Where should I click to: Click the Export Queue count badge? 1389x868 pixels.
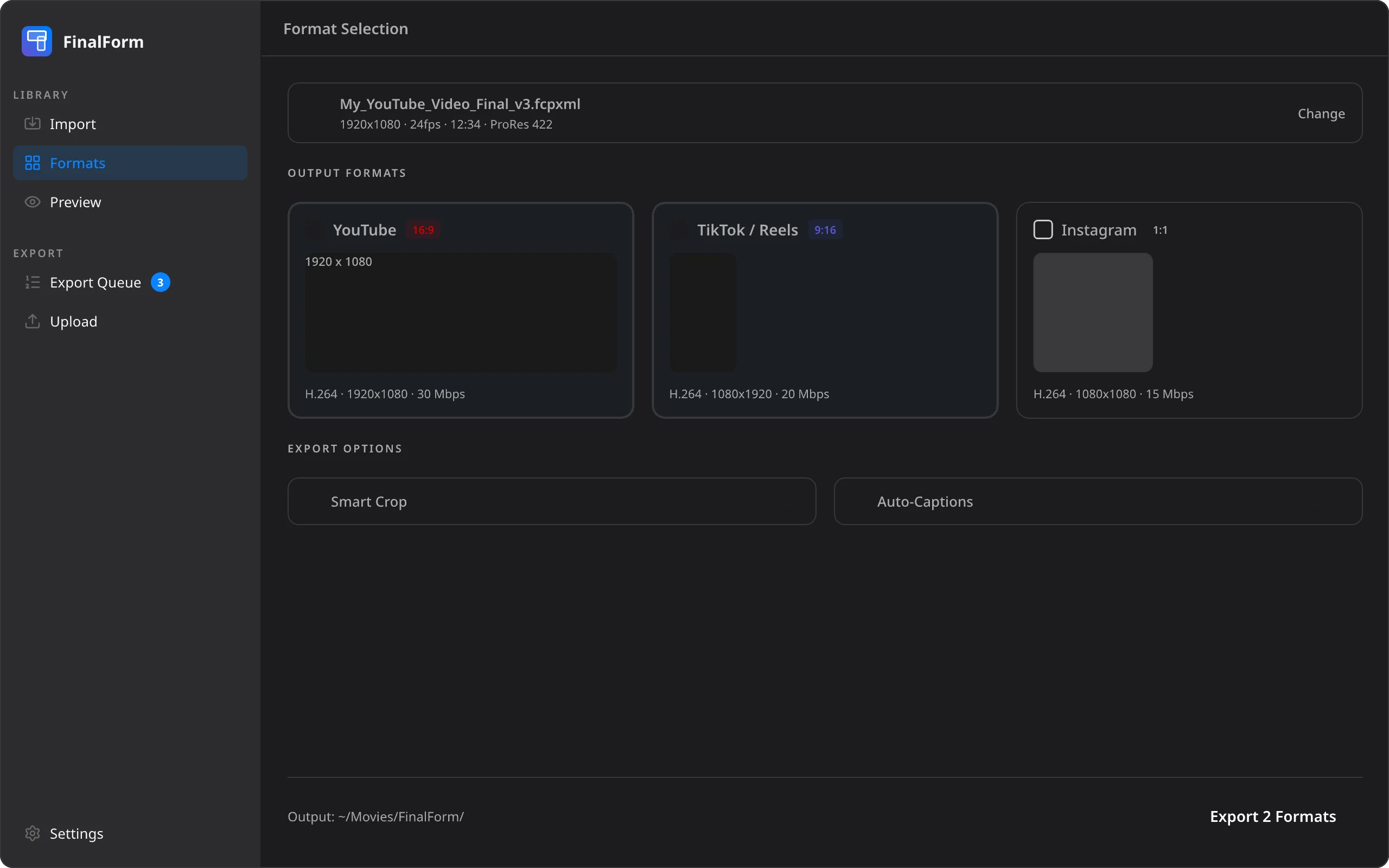160,283
